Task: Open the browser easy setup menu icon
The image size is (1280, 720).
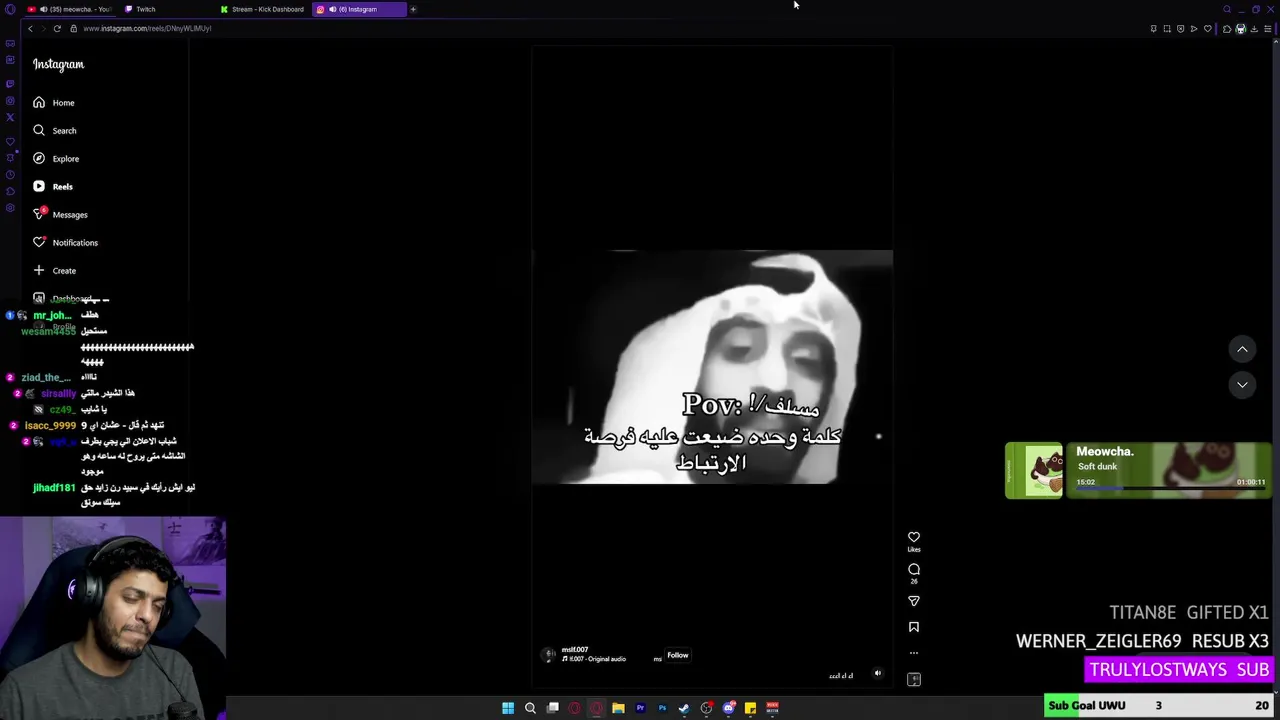Action: [1268, 28]
